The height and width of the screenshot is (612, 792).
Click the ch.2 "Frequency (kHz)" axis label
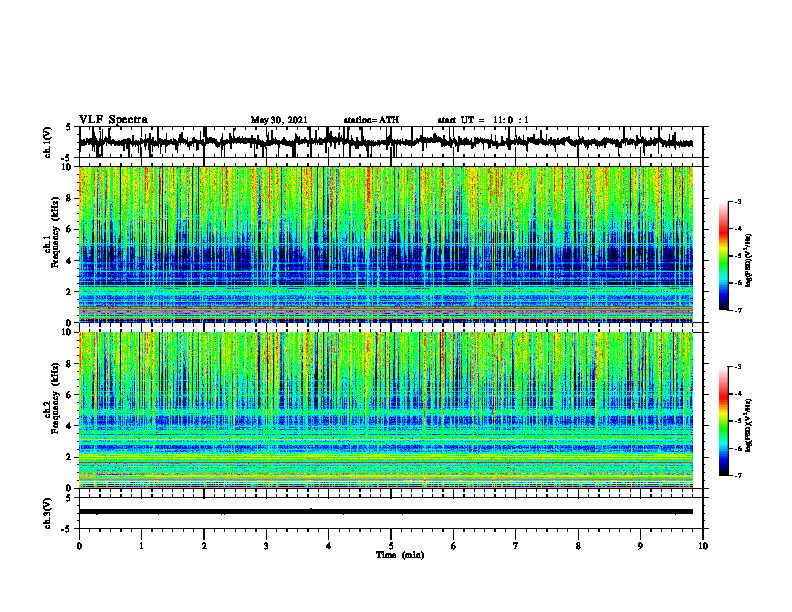pyautogui.click(x=55, y=398)
